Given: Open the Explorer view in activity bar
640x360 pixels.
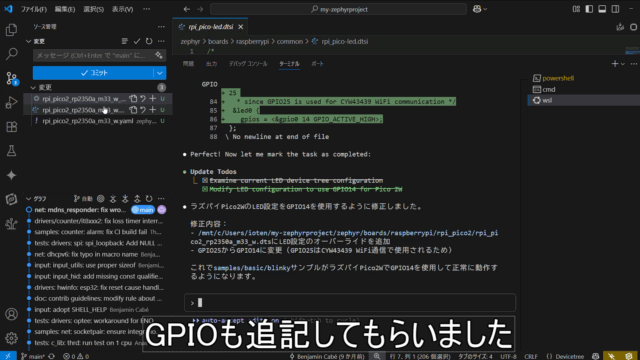Looking at the screenshot, I should (11, 30).
